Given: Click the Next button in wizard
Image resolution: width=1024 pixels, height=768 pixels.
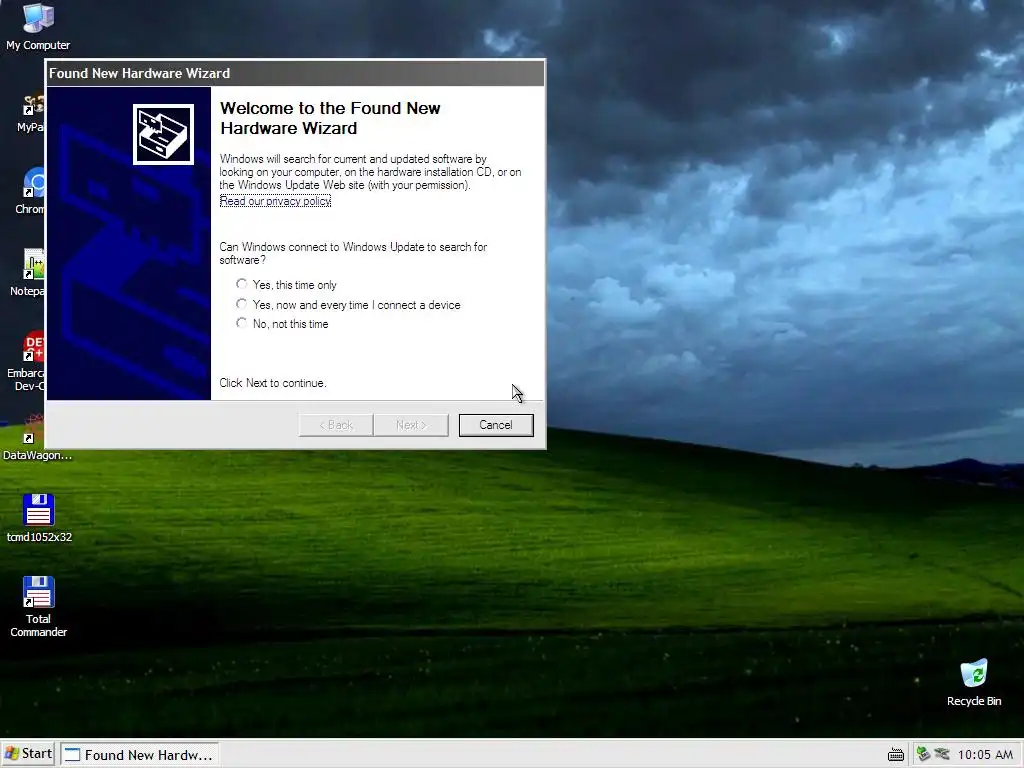Looking at the screenshot, I should click(411, 425).
